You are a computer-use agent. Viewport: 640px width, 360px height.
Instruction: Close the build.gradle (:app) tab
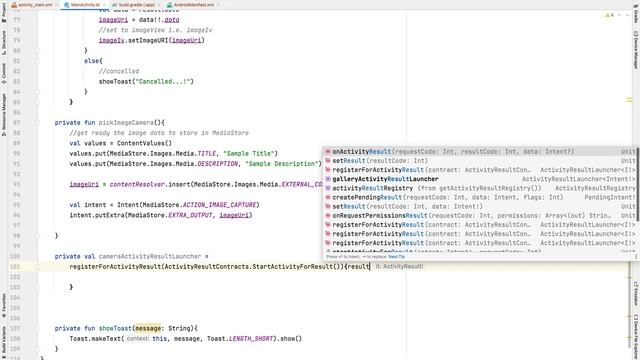(159, 5)
